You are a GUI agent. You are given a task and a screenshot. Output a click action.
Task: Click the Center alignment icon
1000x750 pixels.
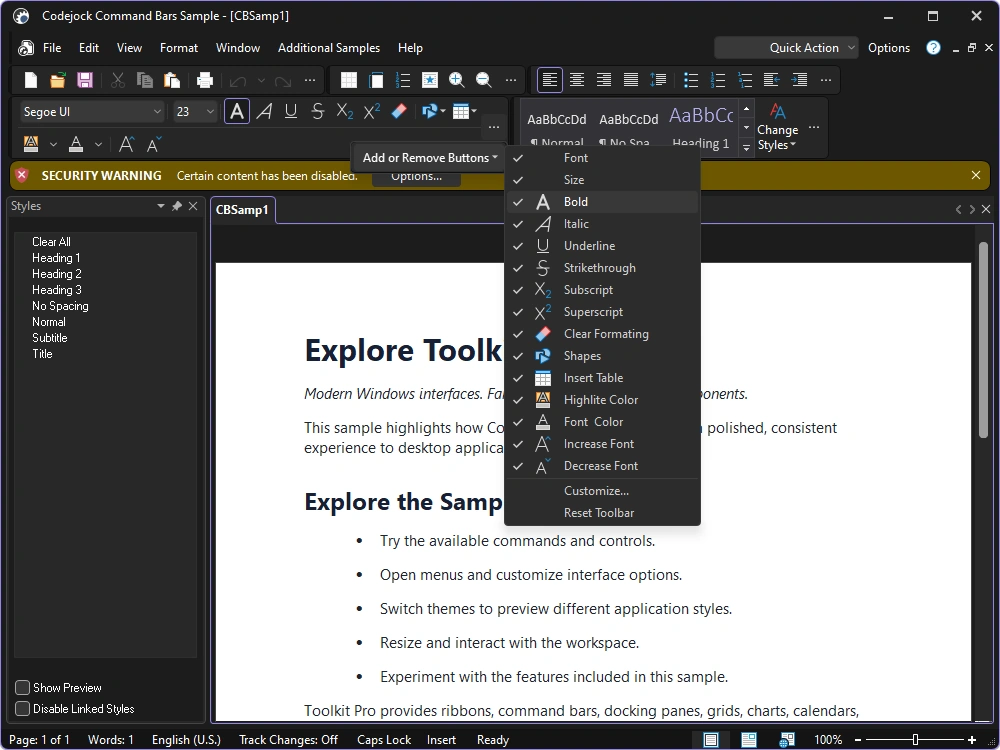[x=577, y=80]
